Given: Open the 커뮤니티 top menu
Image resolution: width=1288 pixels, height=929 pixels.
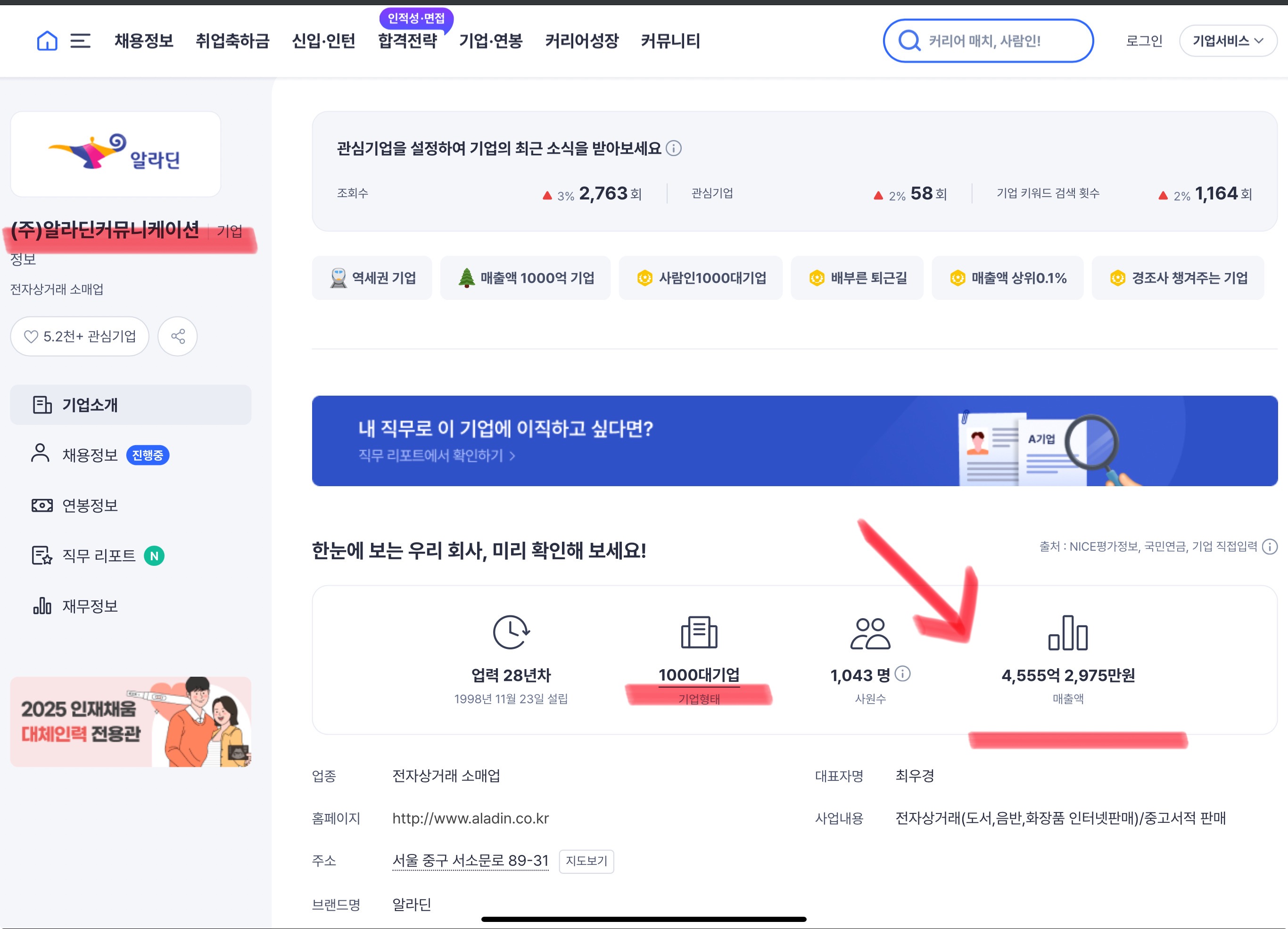Looking at the screenshot, I should tap(670, 41).
